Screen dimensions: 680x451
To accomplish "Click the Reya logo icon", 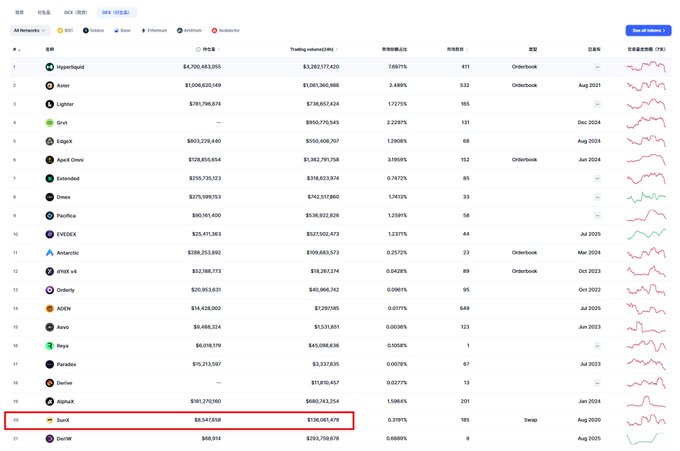I will pos(49,346).
